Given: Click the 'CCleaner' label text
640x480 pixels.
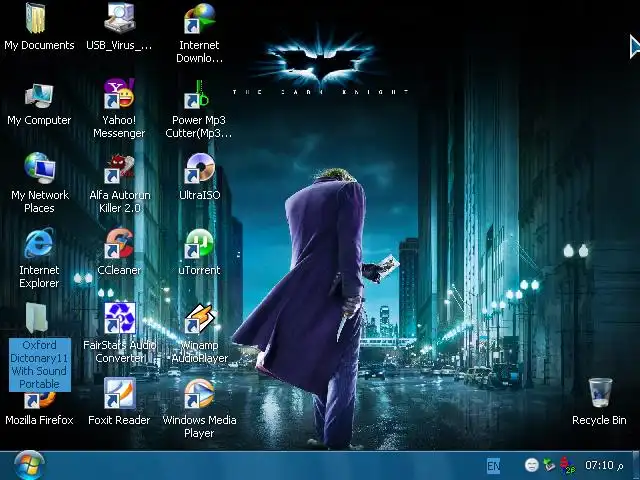Looking at the screenshot, I should (119, 270).
